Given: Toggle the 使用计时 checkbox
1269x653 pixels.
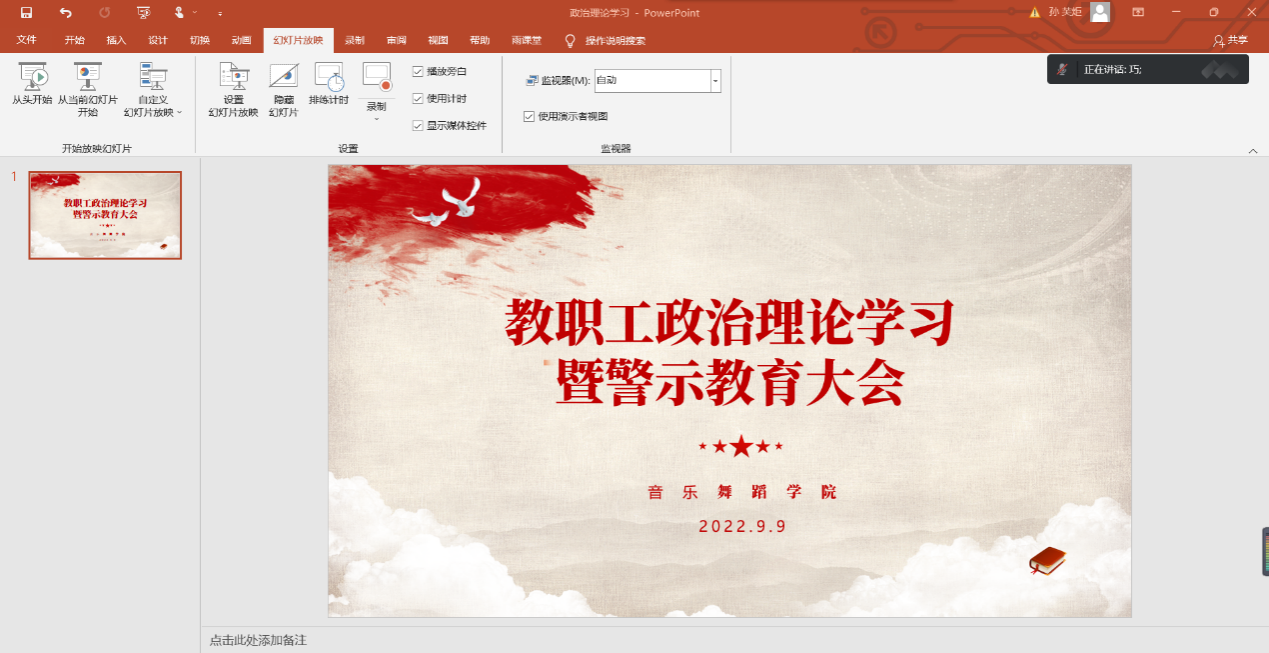Looking at the screenshot, I should pos(418,98).
